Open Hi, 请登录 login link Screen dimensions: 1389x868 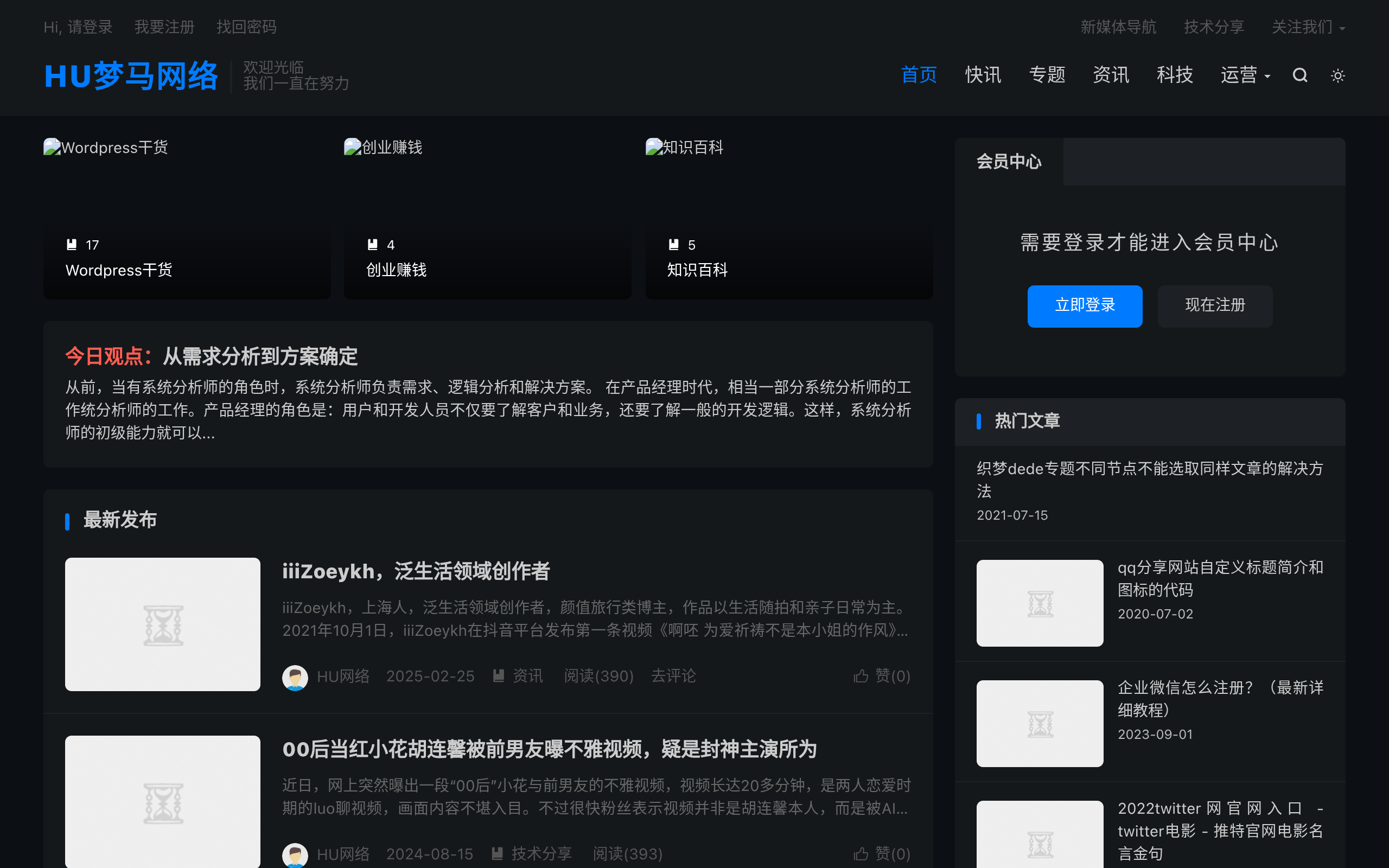(78, 27)
